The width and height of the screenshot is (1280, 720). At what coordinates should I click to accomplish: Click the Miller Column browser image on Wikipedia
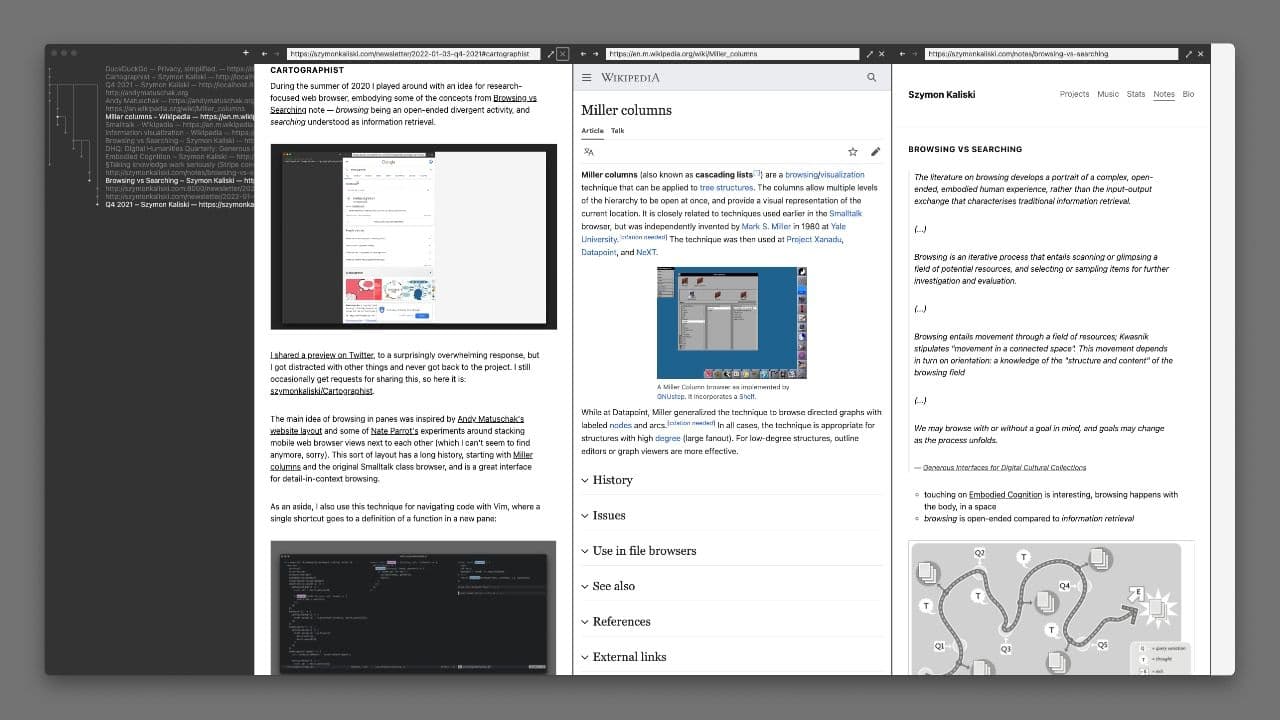(x=731, y=322)
